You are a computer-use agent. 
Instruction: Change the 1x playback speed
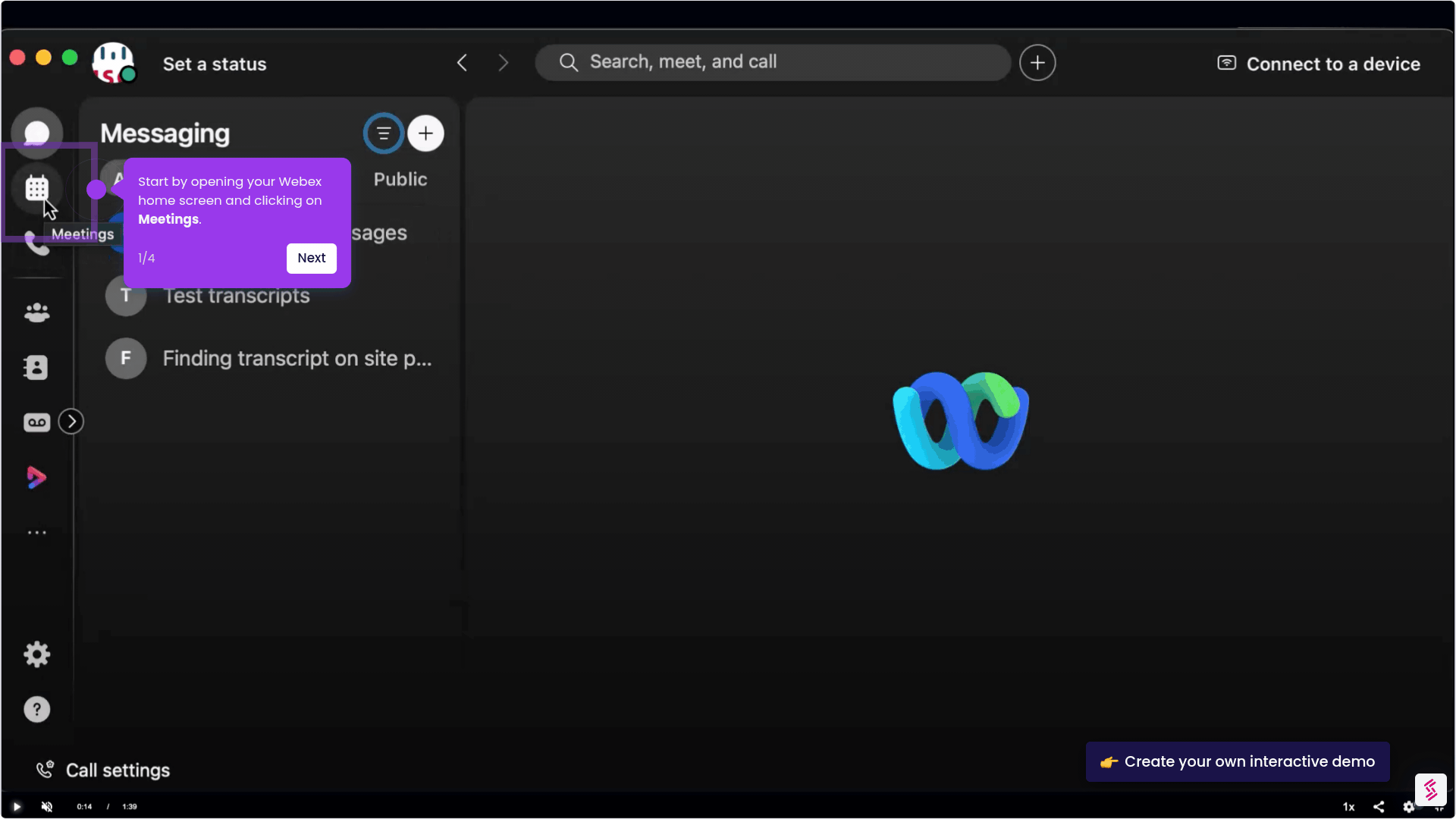pyautogui.click(x=1349, y=807)
